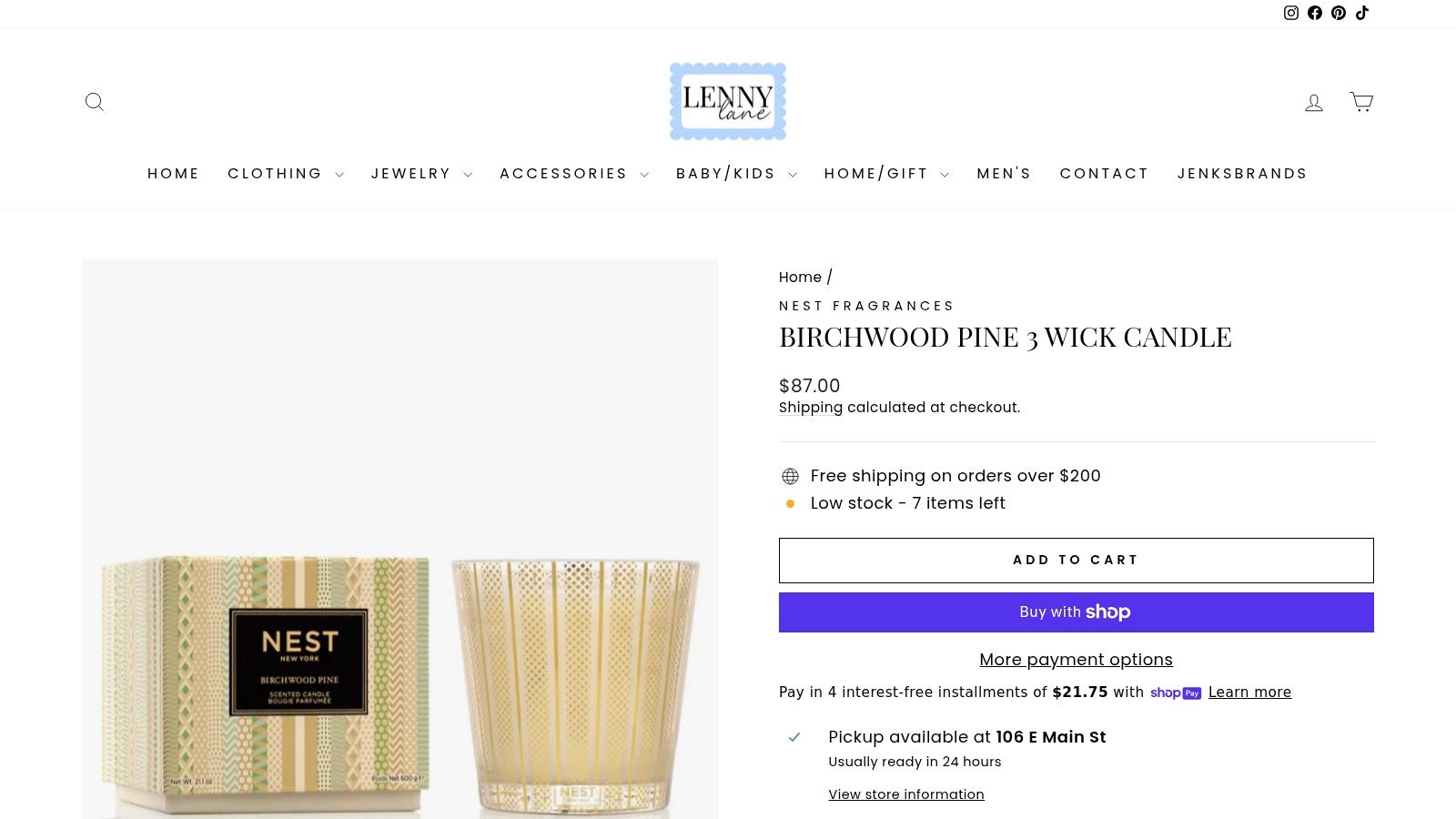The width and height of the screenshot is (1456, 819).
Task: Open the shopping cart icon
Action: tap(1361, 102)
